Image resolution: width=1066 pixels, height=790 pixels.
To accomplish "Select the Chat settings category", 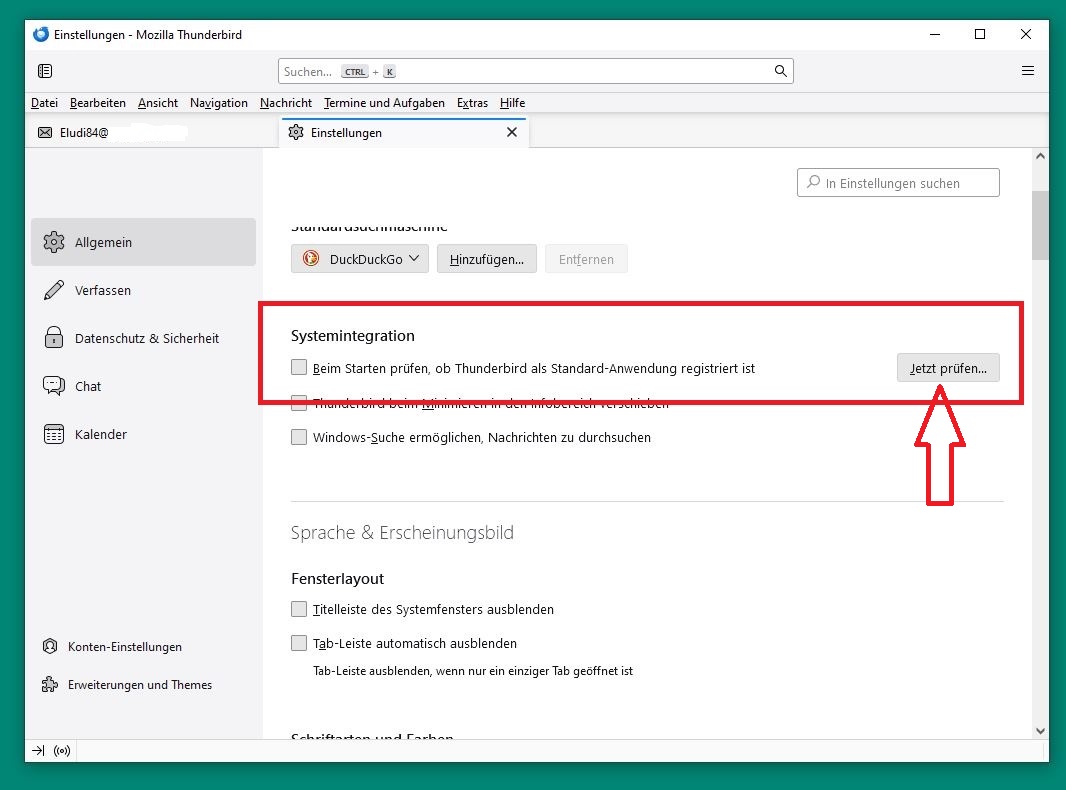I will [x=143, y=386].
